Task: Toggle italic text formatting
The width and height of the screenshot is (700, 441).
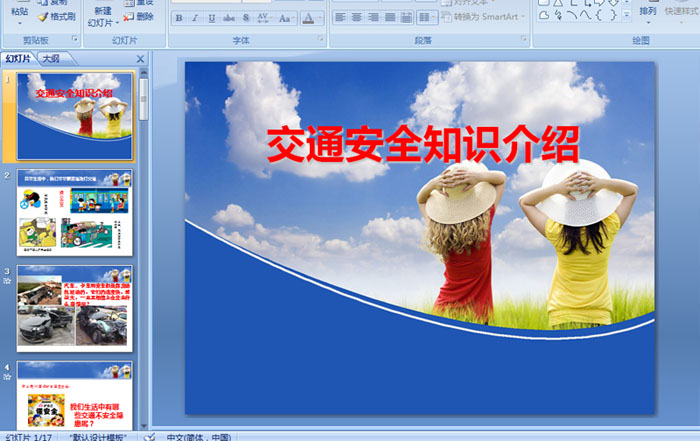Action: (x=193, y=18)
